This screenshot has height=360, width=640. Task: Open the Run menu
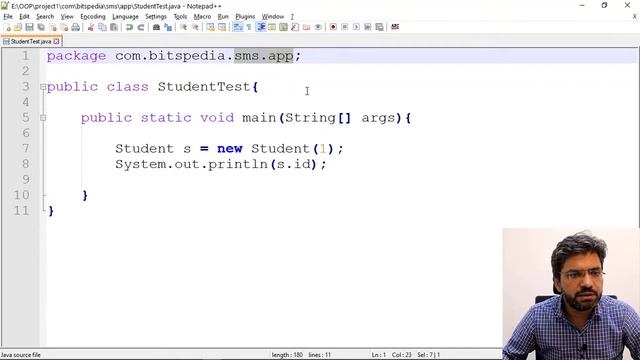[223, 17]
